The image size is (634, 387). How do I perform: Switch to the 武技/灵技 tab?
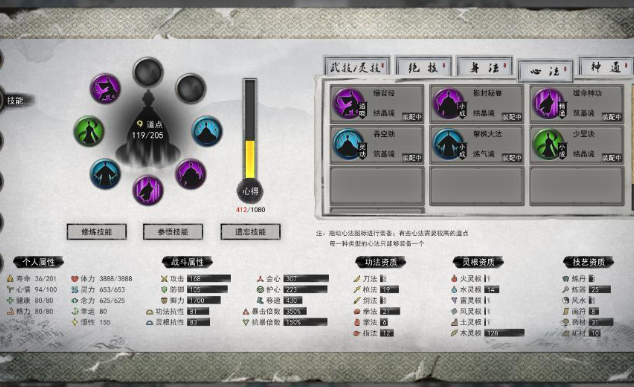click(357, 67)
